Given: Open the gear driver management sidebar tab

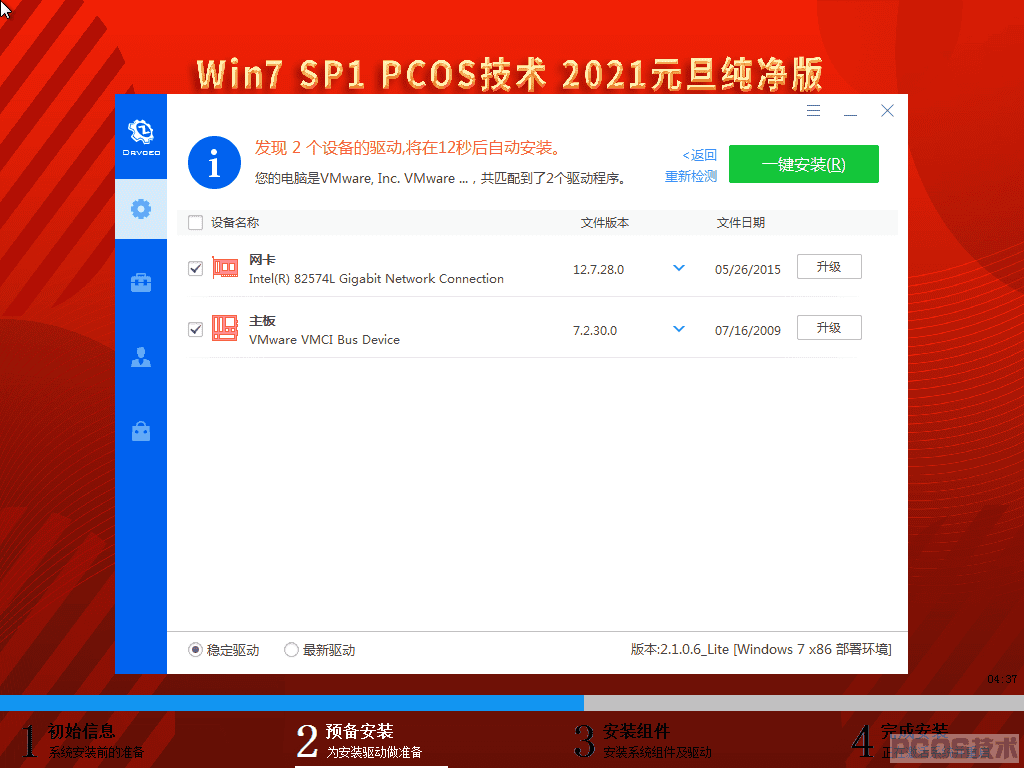Looking at the screenshot, I should pyautogui.click(x=141, y=209).
